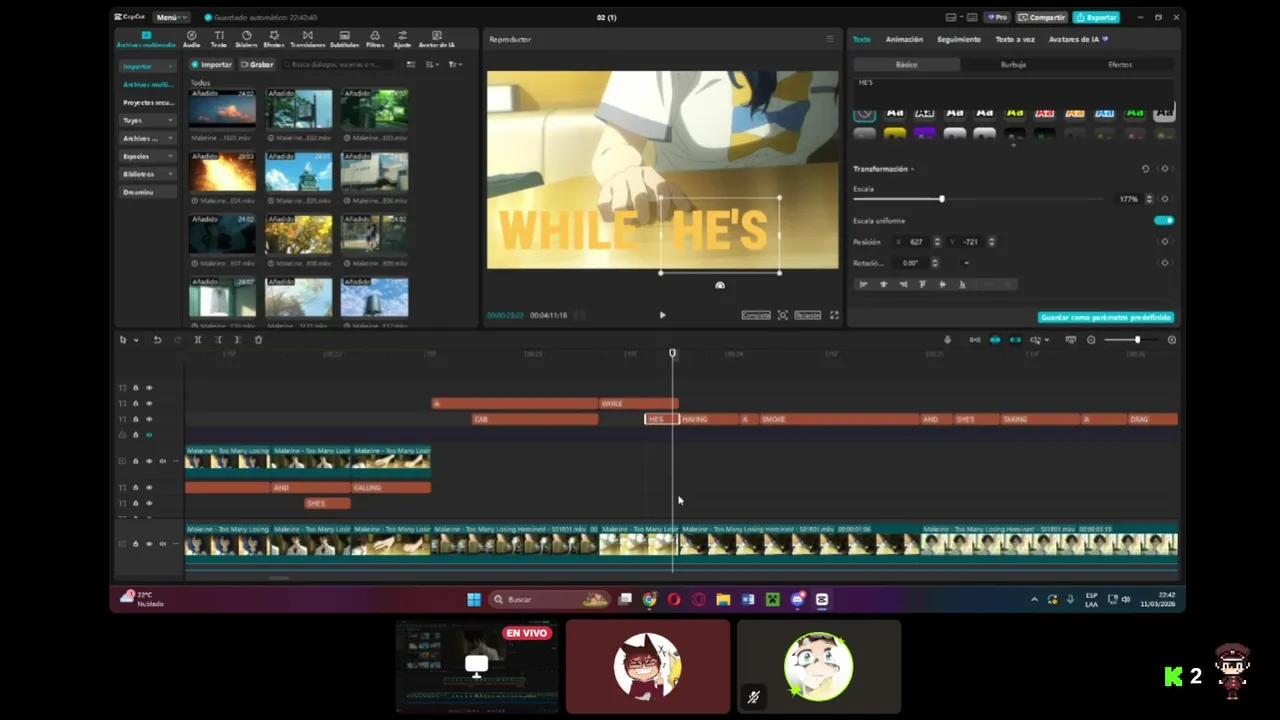Viewport: 1280px width, 720px height.
Task: Open the Subtítulos panel
Action: pyautogui.click(x=344, y=39)
